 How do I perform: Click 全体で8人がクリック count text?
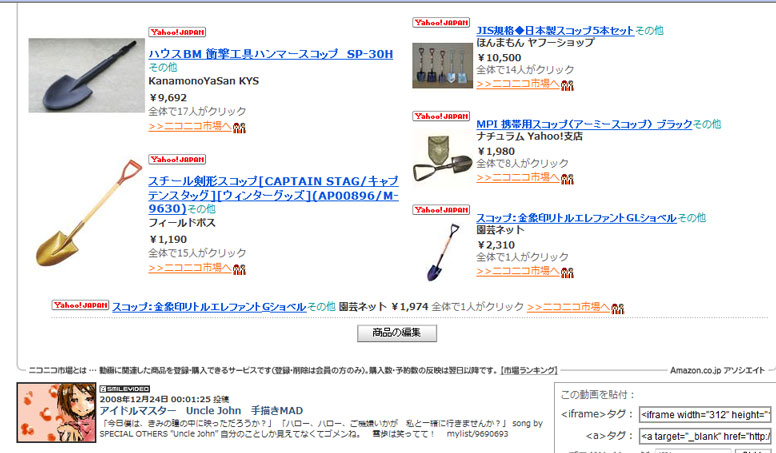click(522, 164)
